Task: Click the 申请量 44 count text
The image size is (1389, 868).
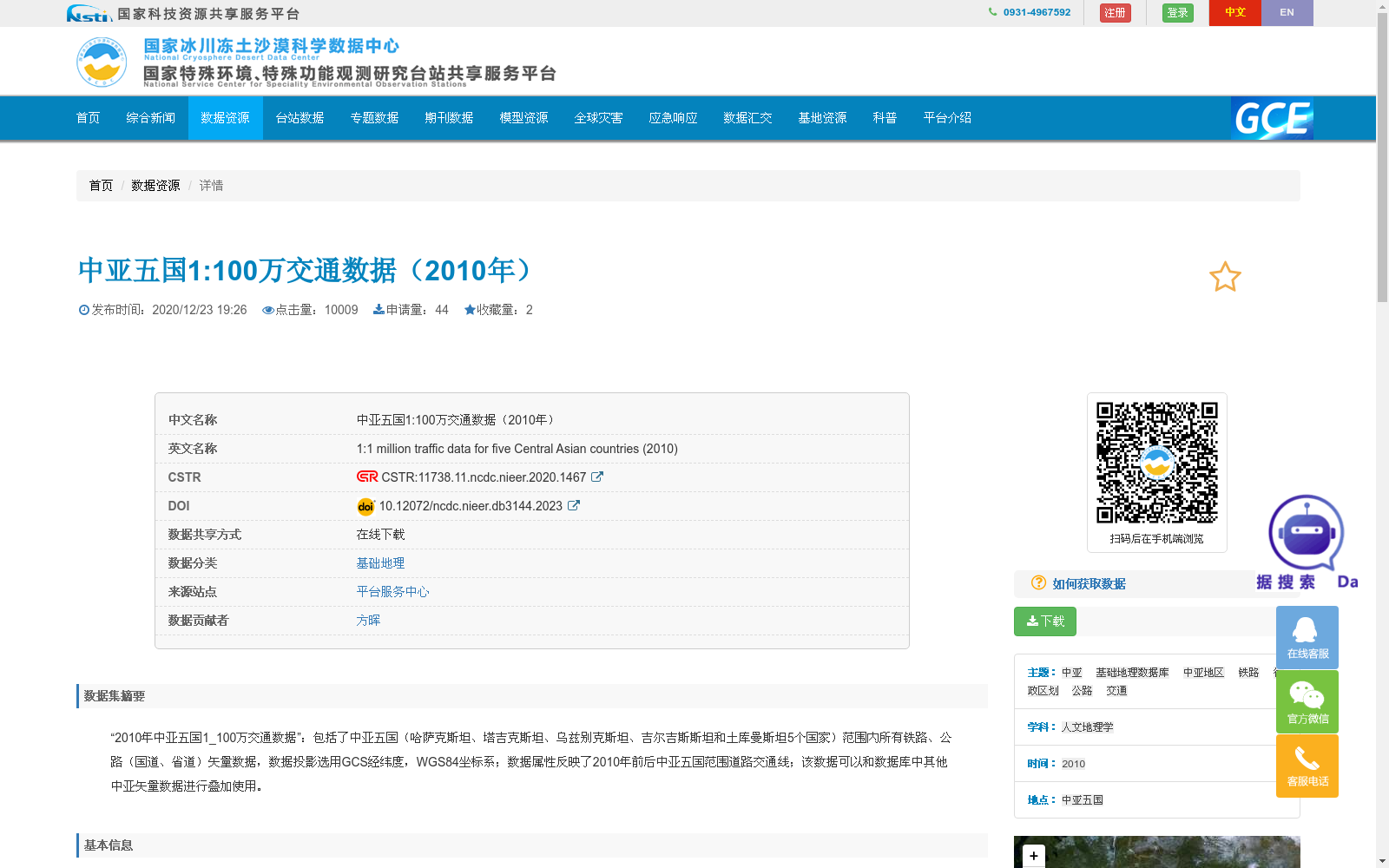Action: pos(411,310)
